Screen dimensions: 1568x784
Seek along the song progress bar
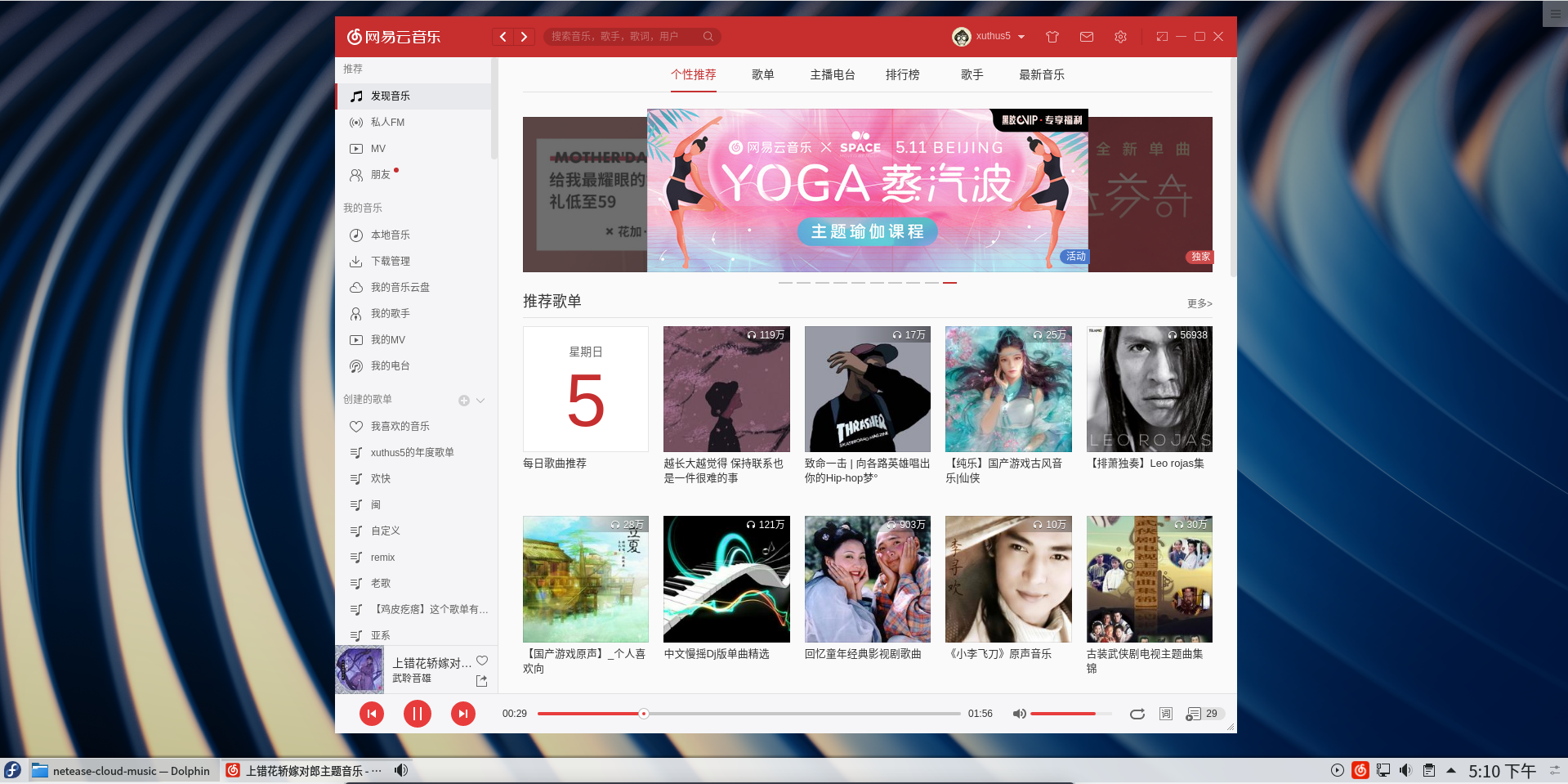coord(749,714)
